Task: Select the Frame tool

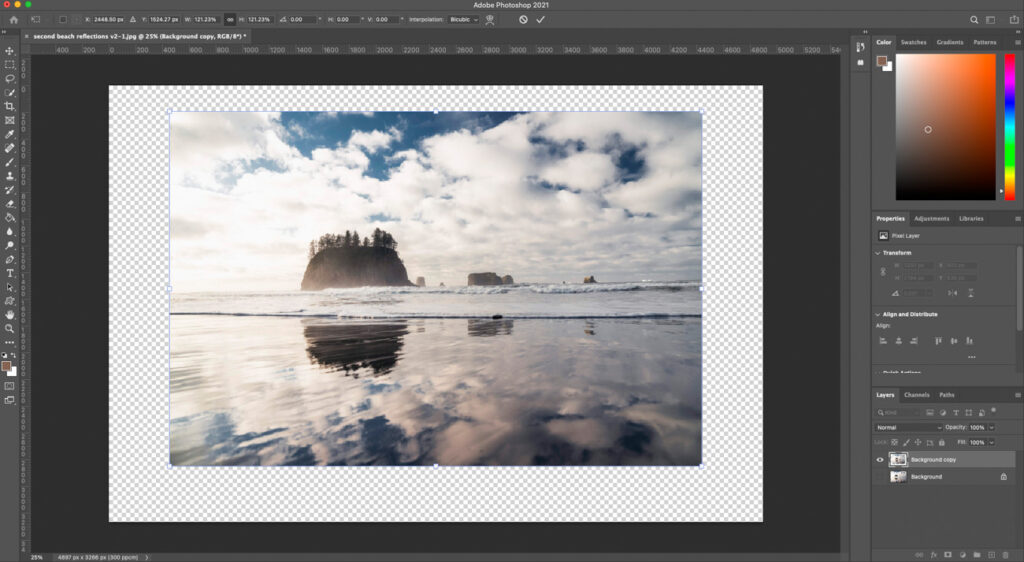Action: click(x=10, y=120)
